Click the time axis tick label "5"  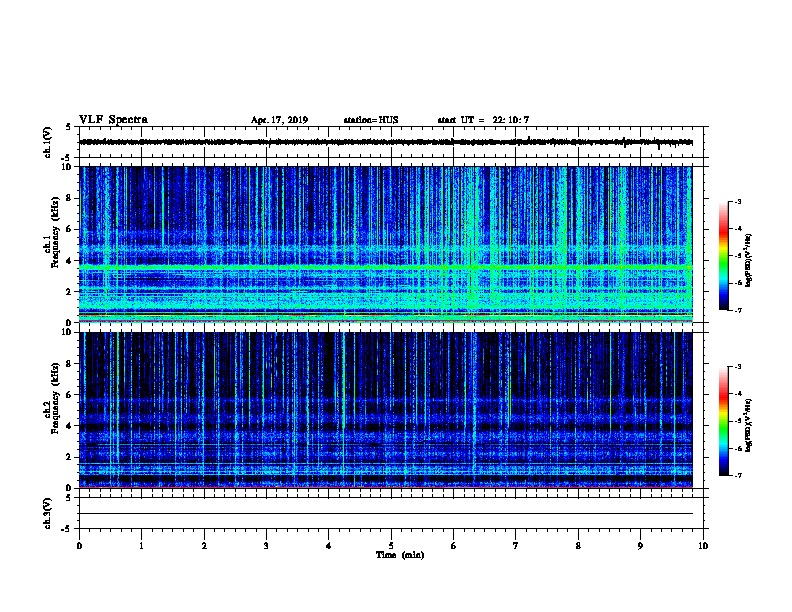[x=391, y=546]
